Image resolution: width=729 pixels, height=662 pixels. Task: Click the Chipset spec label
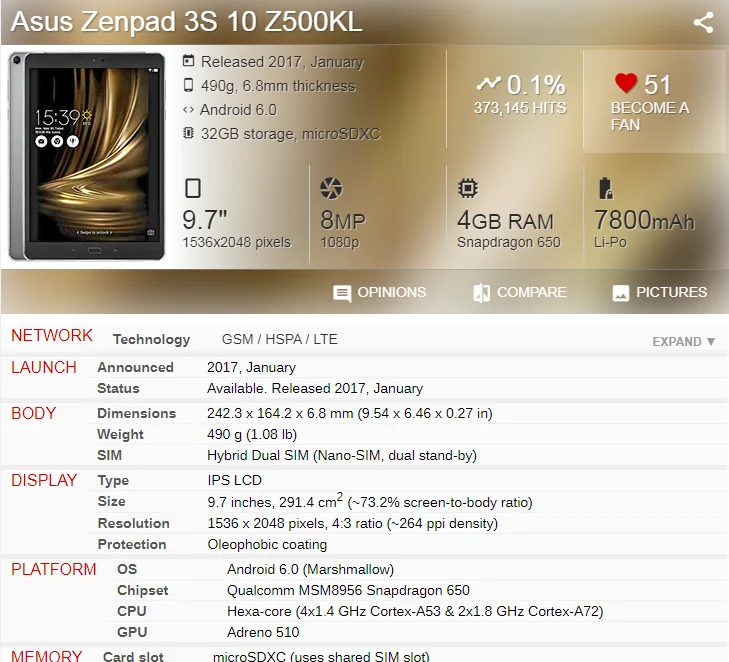click(143, 590)
